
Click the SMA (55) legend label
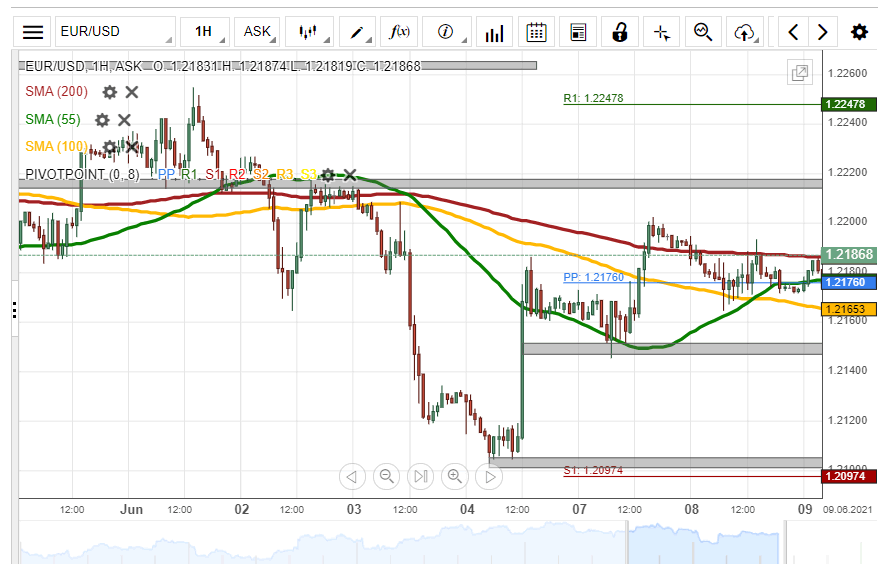point(53,119)
